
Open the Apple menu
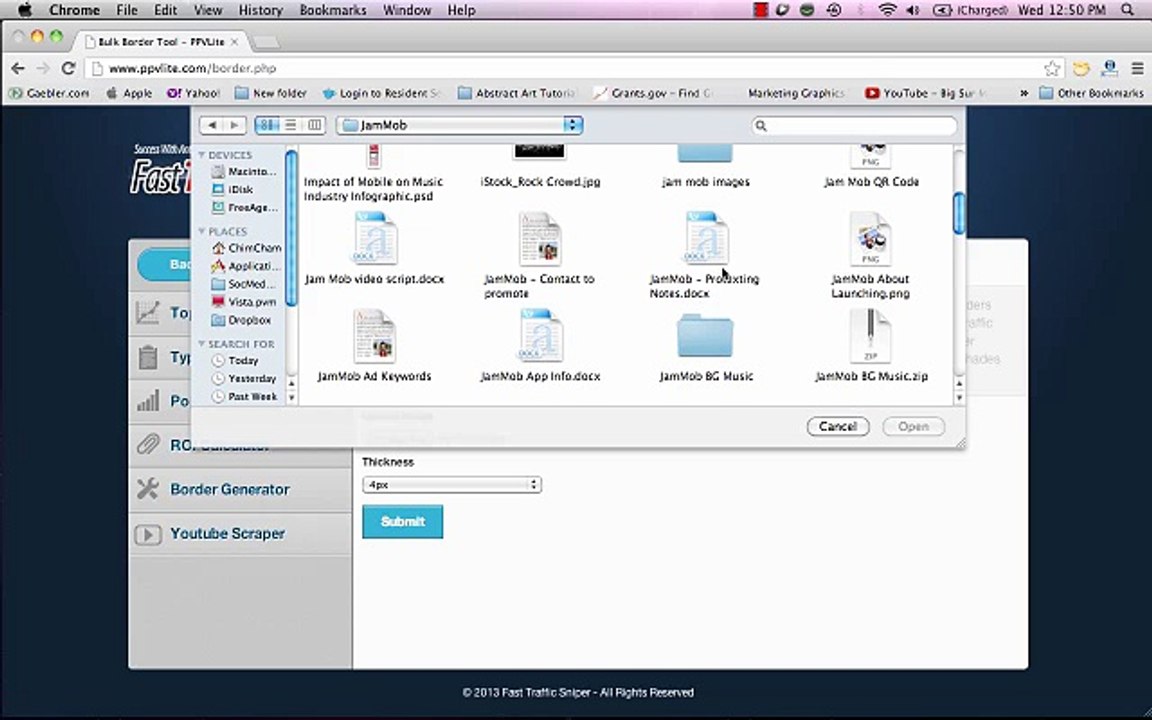[x=25, y=10]
